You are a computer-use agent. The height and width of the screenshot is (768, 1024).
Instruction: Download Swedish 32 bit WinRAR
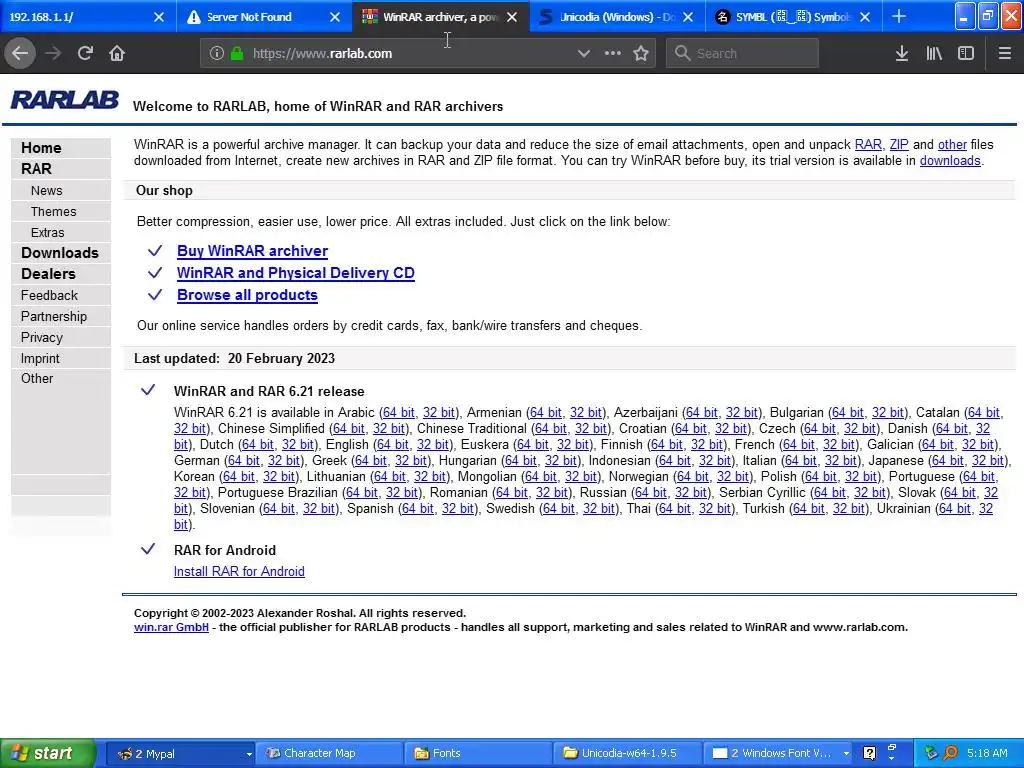click(x=599, y=509)
